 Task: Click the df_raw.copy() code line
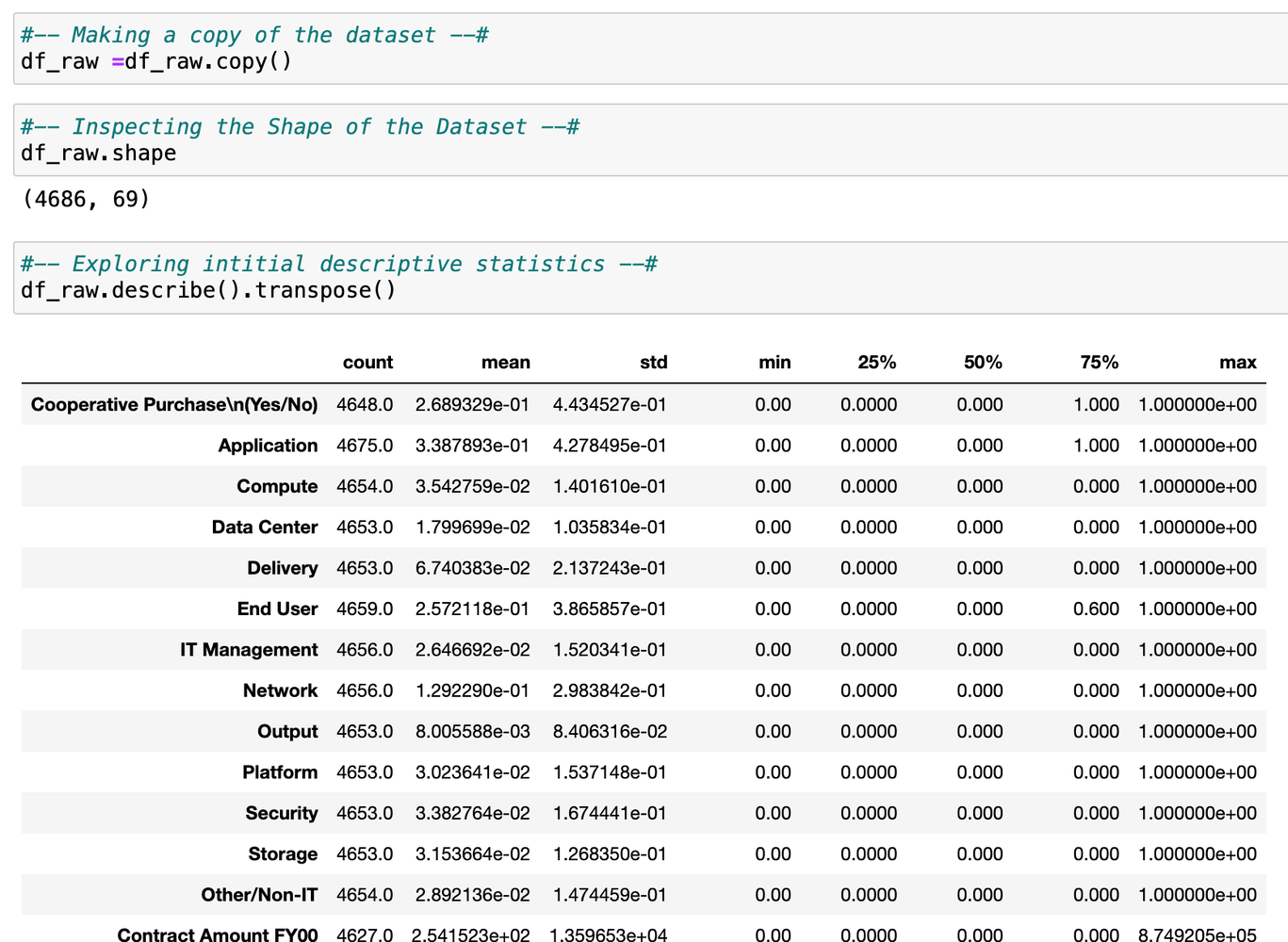156,62
